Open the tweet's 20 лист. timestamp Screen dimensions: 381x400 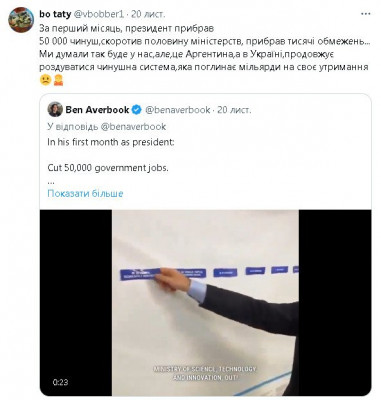click(x=148, y=14)
